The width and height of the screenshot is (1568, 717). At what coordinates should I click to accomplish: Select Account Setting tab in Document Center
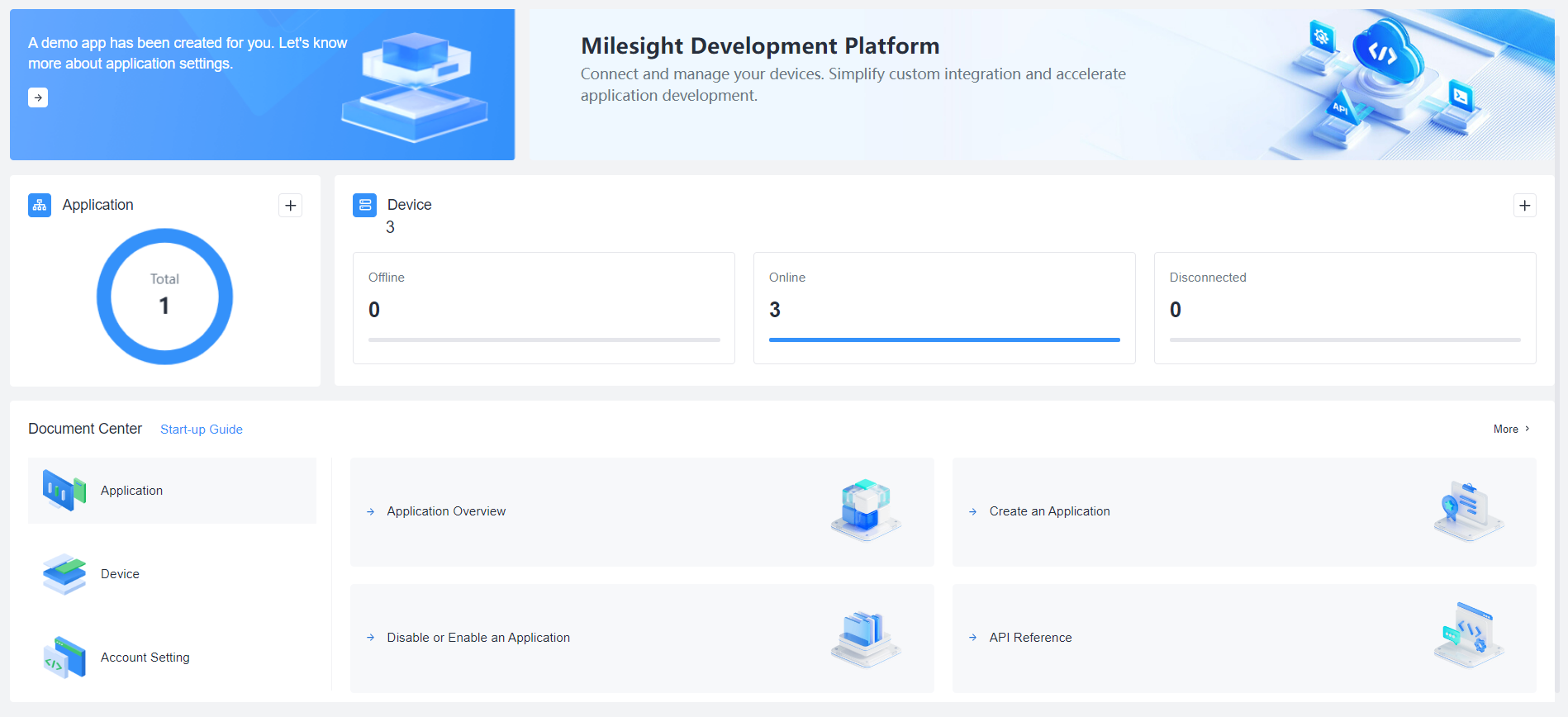pos(172,658)
